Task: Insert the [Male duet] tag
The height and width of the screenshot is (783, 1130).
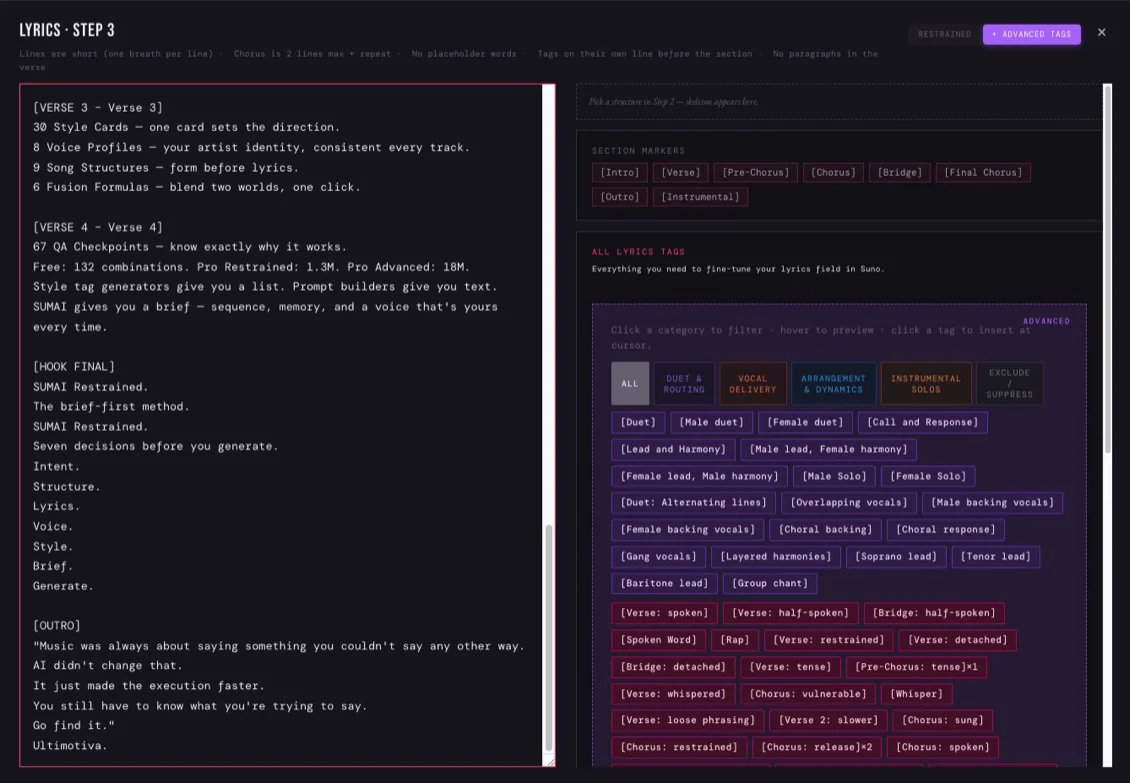Action: click(711, 423)
